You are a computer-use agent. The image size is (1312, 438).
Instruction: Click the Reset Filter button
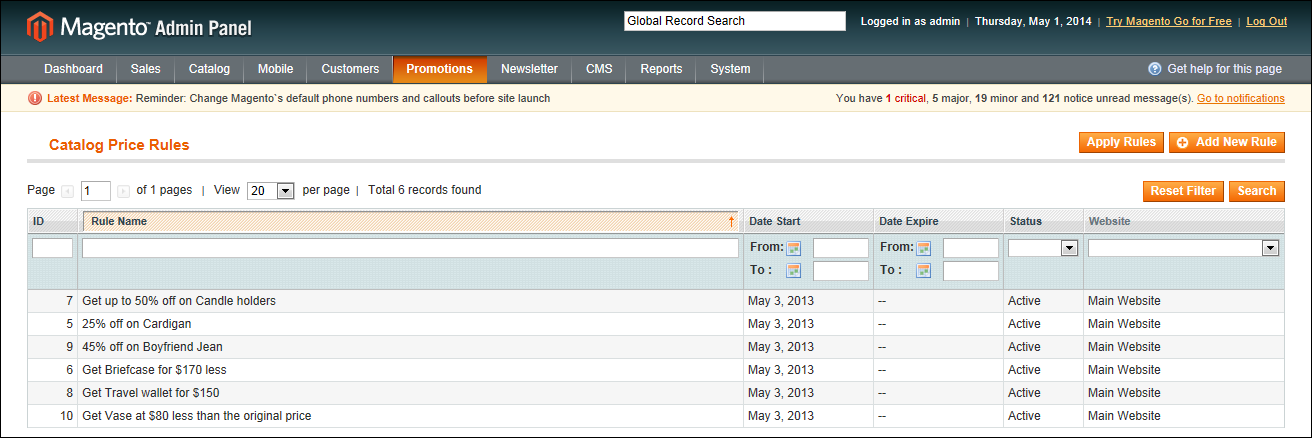click(x=1183, y=191)
